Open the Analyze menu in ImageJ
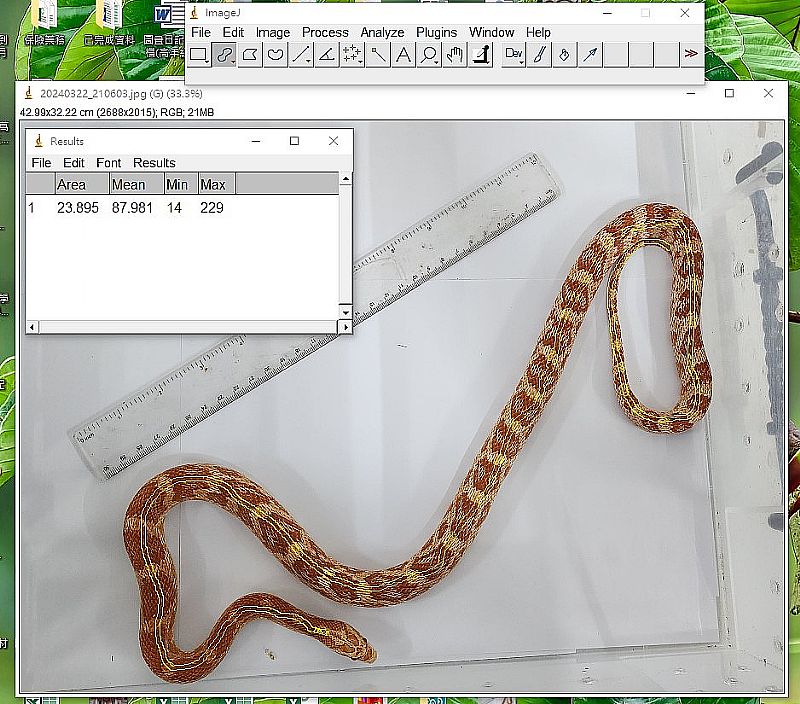This screenshot has height=704, width=800. (382, 32)
